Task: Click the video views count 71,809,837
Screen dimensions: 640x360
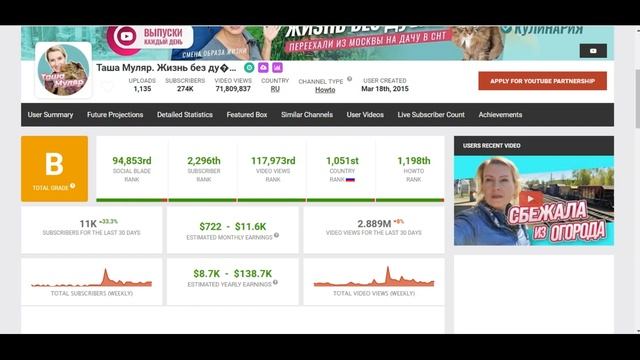Action: click(x=233, y=89)
